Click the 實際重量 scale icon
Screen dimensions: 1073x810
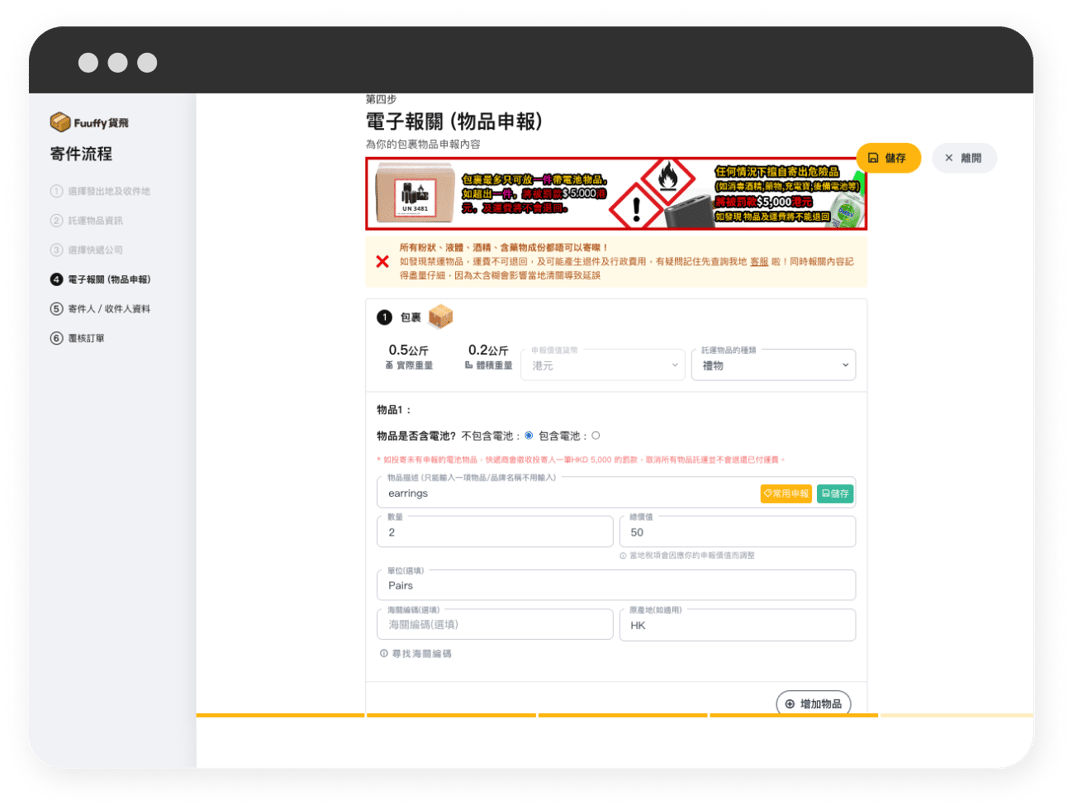pos(389,366)
